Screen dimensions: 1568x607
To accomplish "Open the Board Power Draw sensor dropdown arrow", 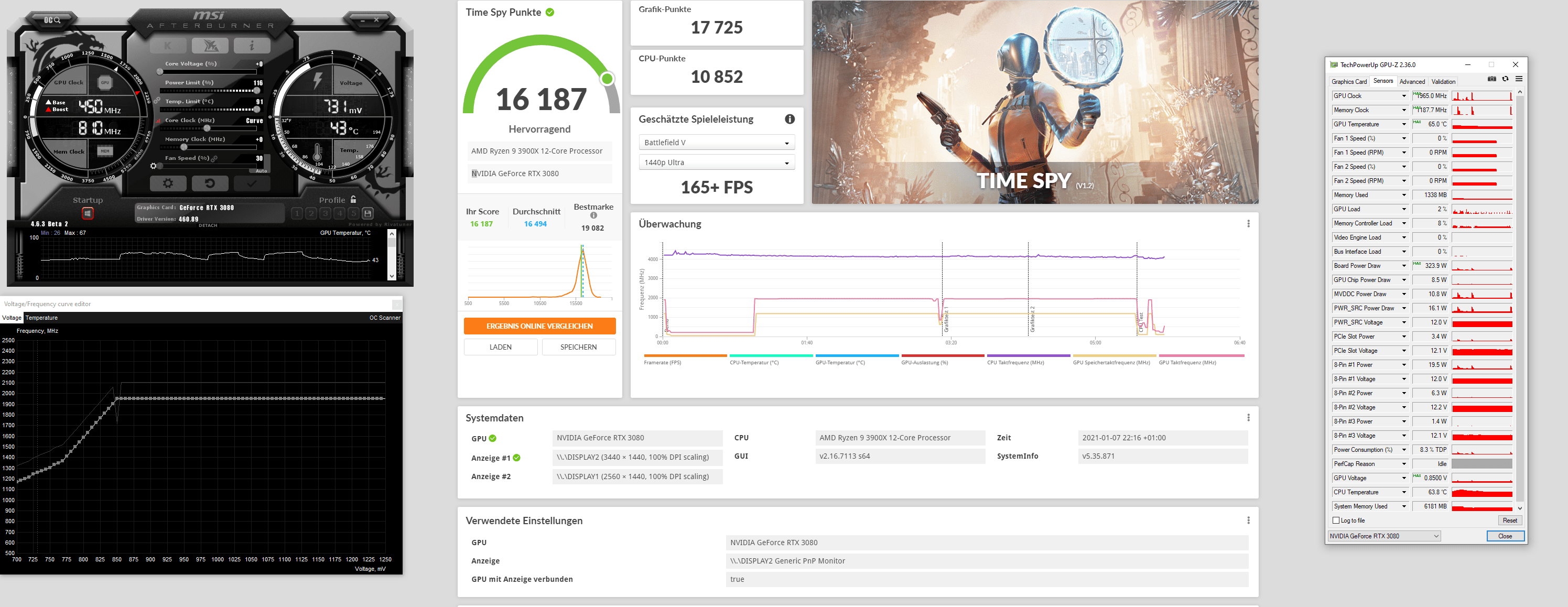I will point(1404,265).
